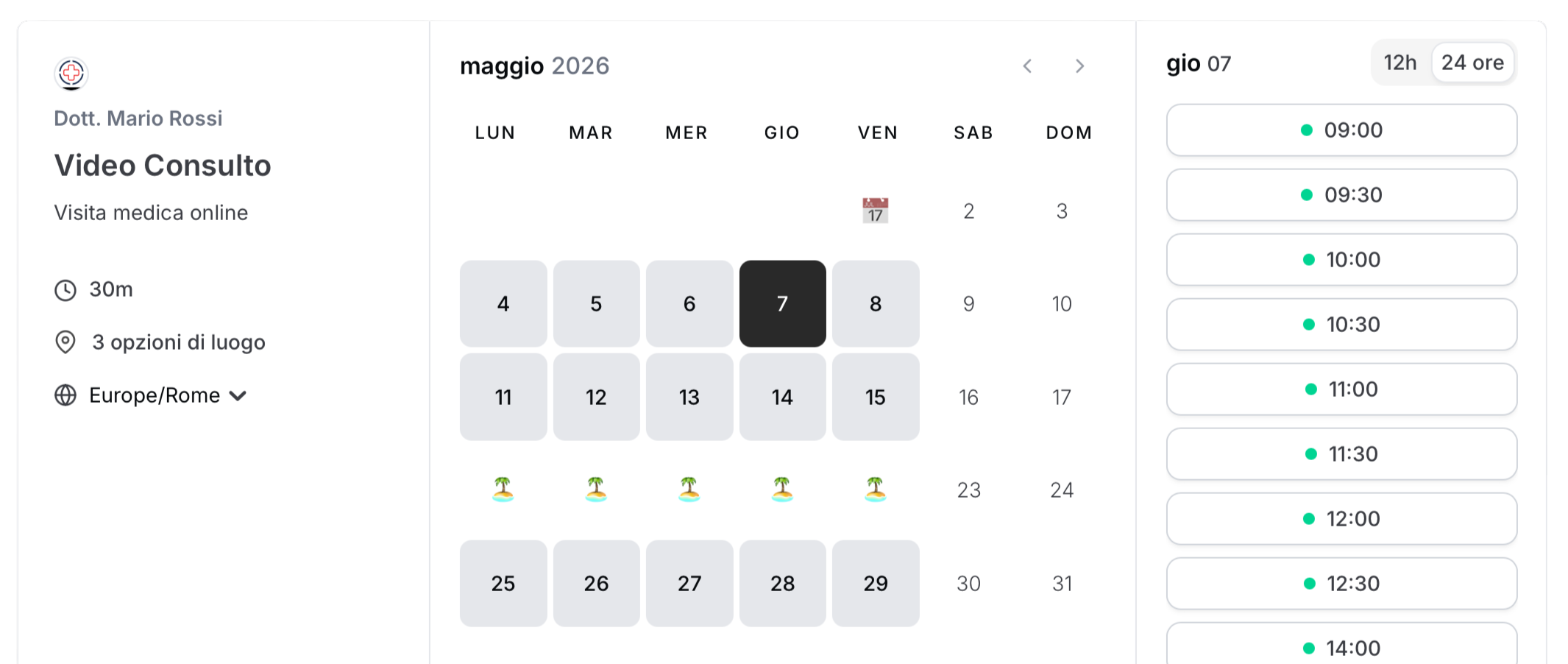The height and width of the screenshot is (664, 1568).
Task: Click the palm tree icon under Friday
Action: pos(875,490)
